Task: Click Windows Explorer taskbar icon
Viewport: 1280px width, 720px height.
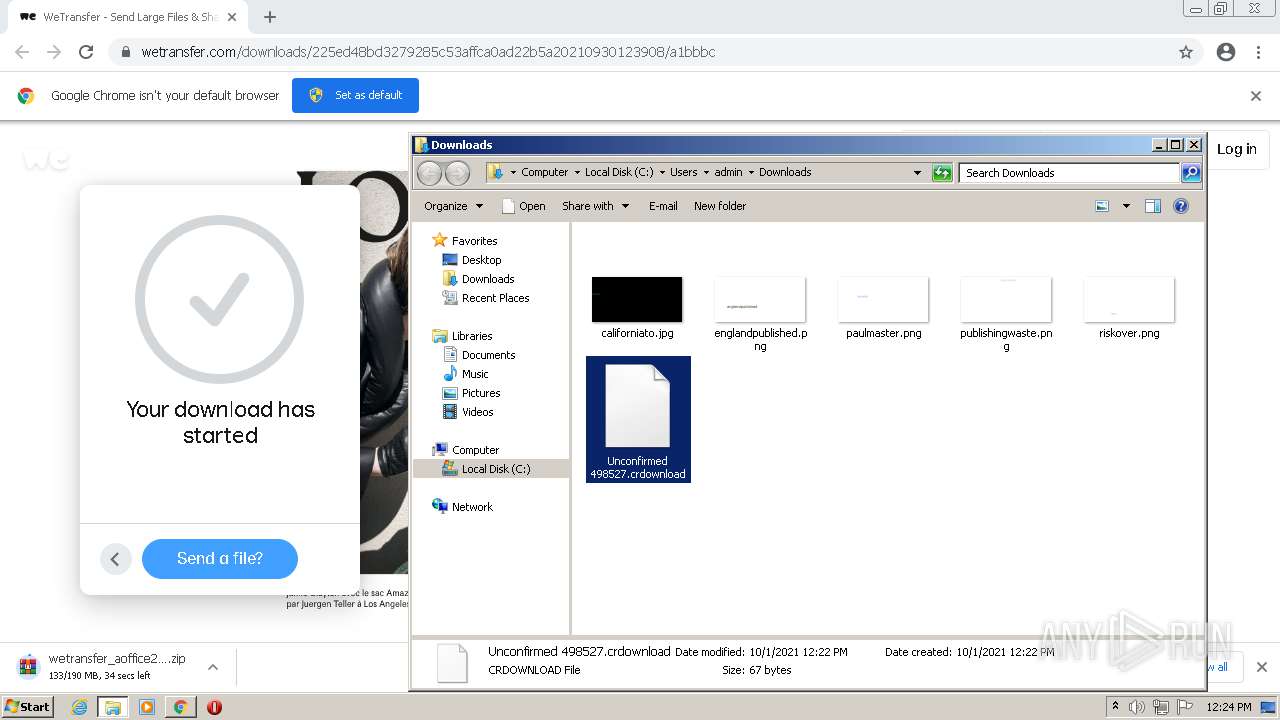Action: pos(112,707)
